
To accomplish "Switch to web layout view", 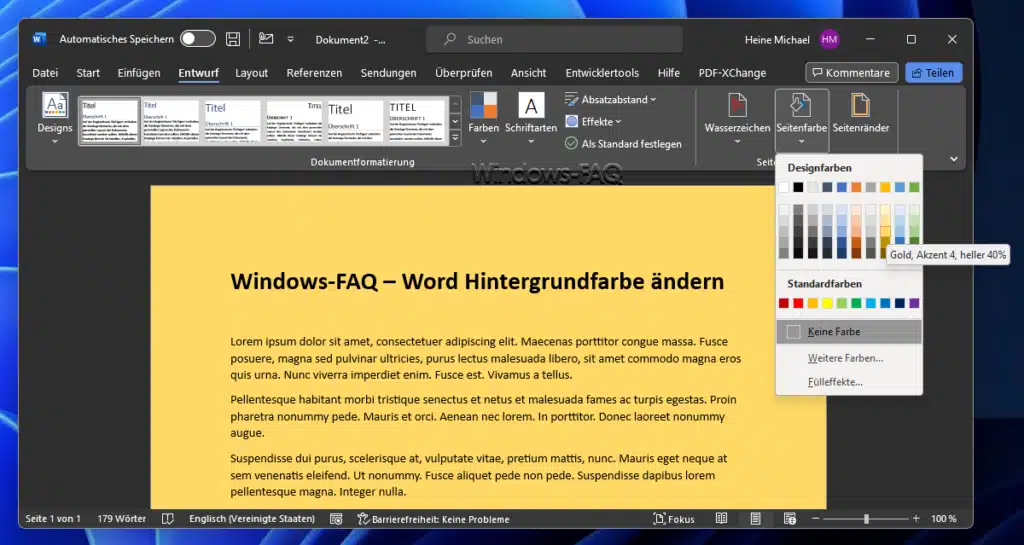I will click(x=790, y=519).
